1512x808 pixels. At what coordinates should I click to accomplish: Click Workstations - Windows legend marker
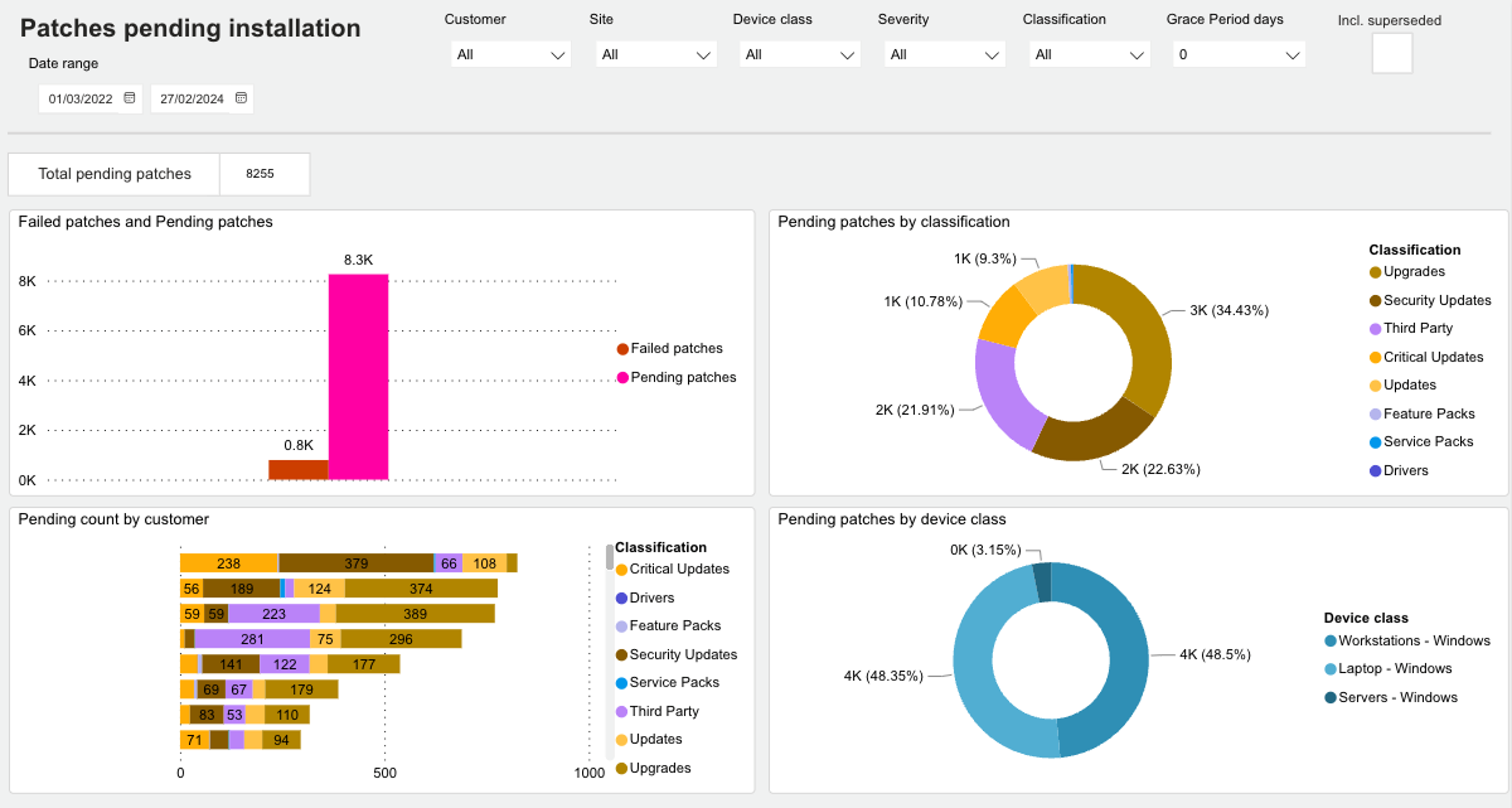(x=1330, y=641)
